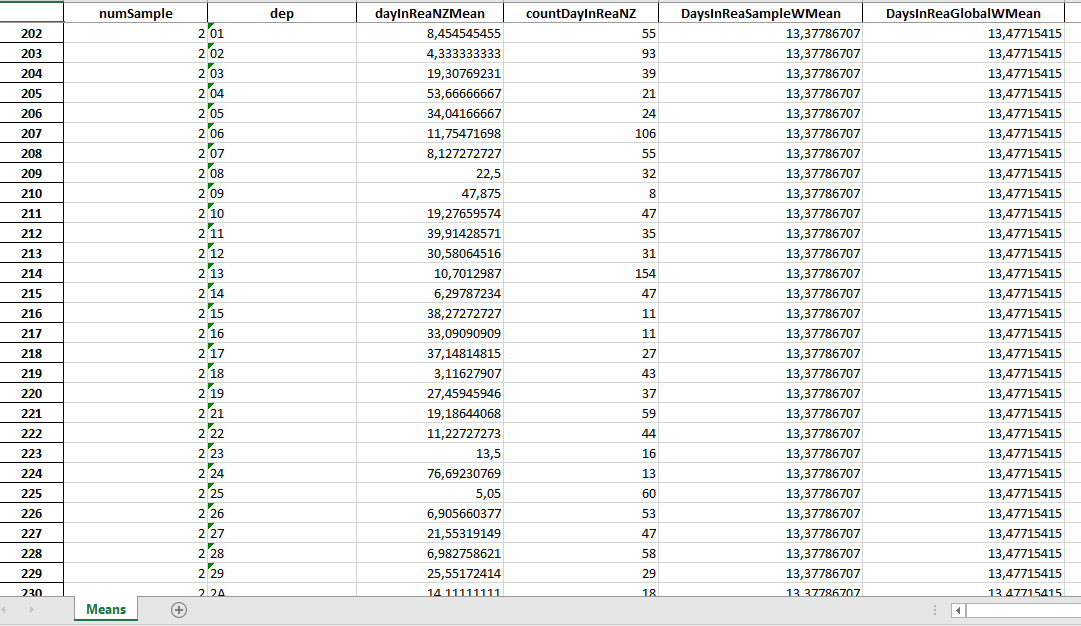
Task: Click the 22,5 cell in row 209
Action: (430, 174)
